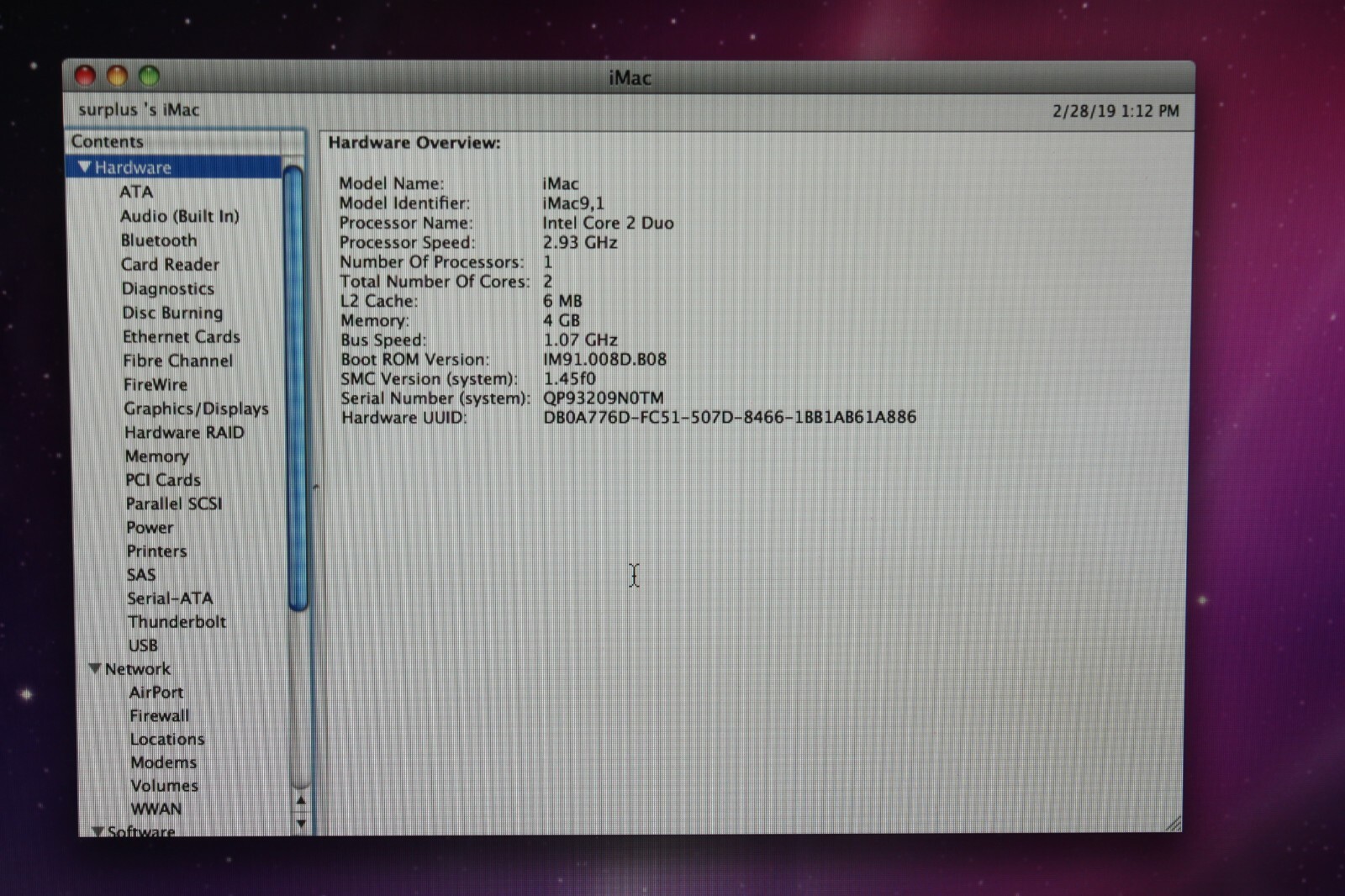Open the Bluetooth hardware section

click(x=159, y=240)
